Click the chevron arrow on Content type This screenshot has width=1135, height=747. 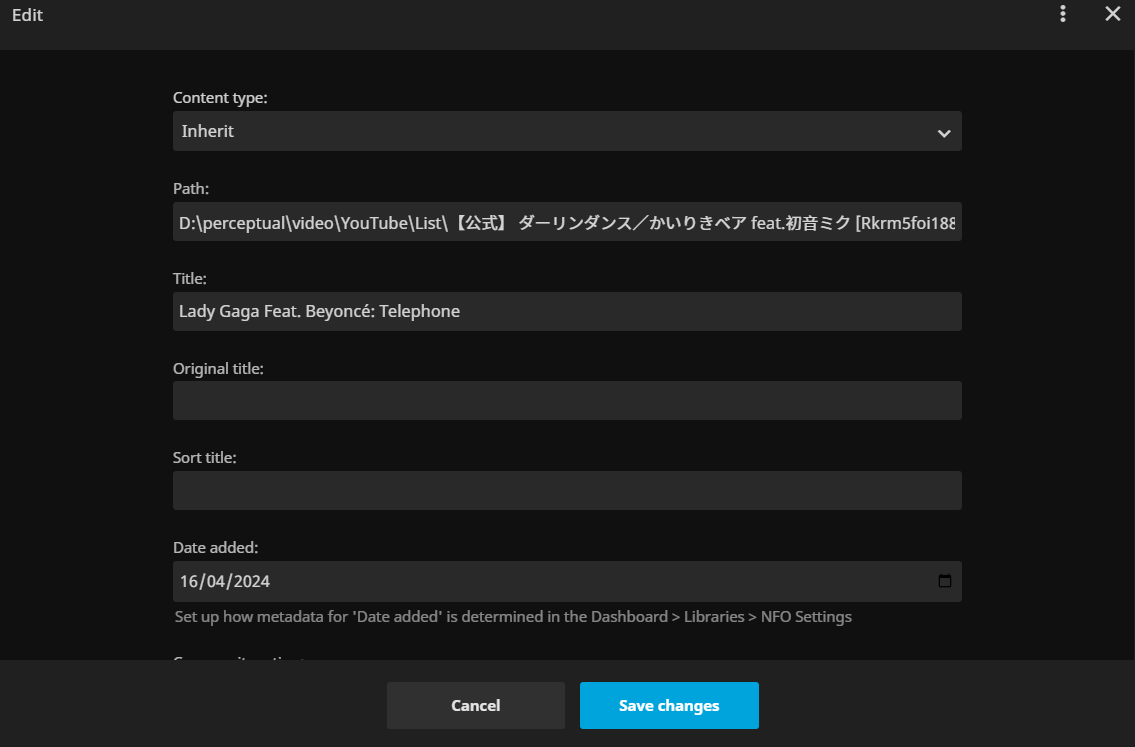tap(943, 133)
